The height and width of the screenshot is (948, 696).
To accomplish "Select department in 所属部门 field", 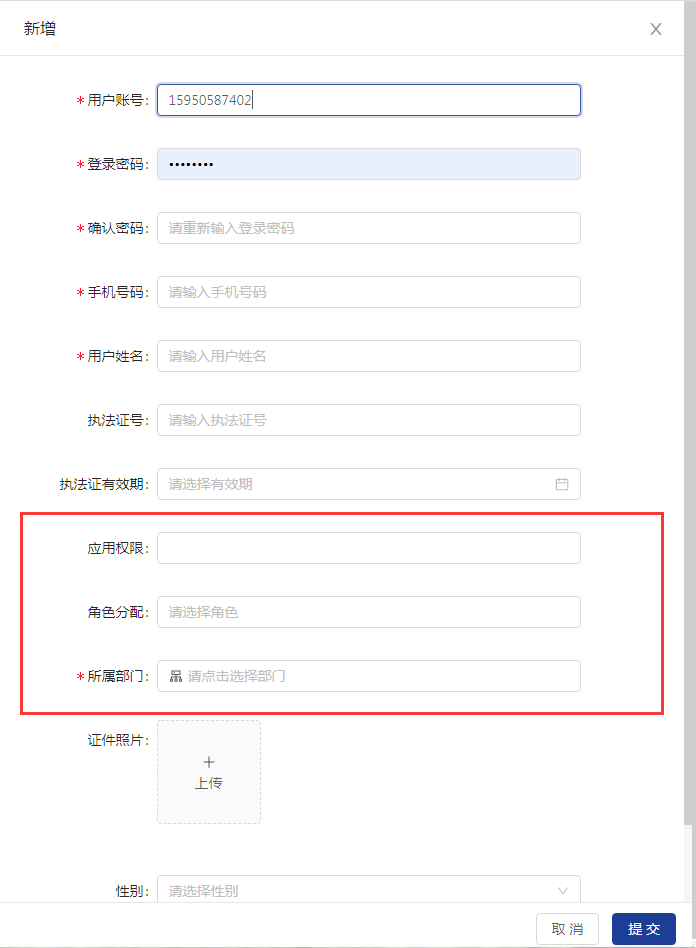I will (380, 676).
